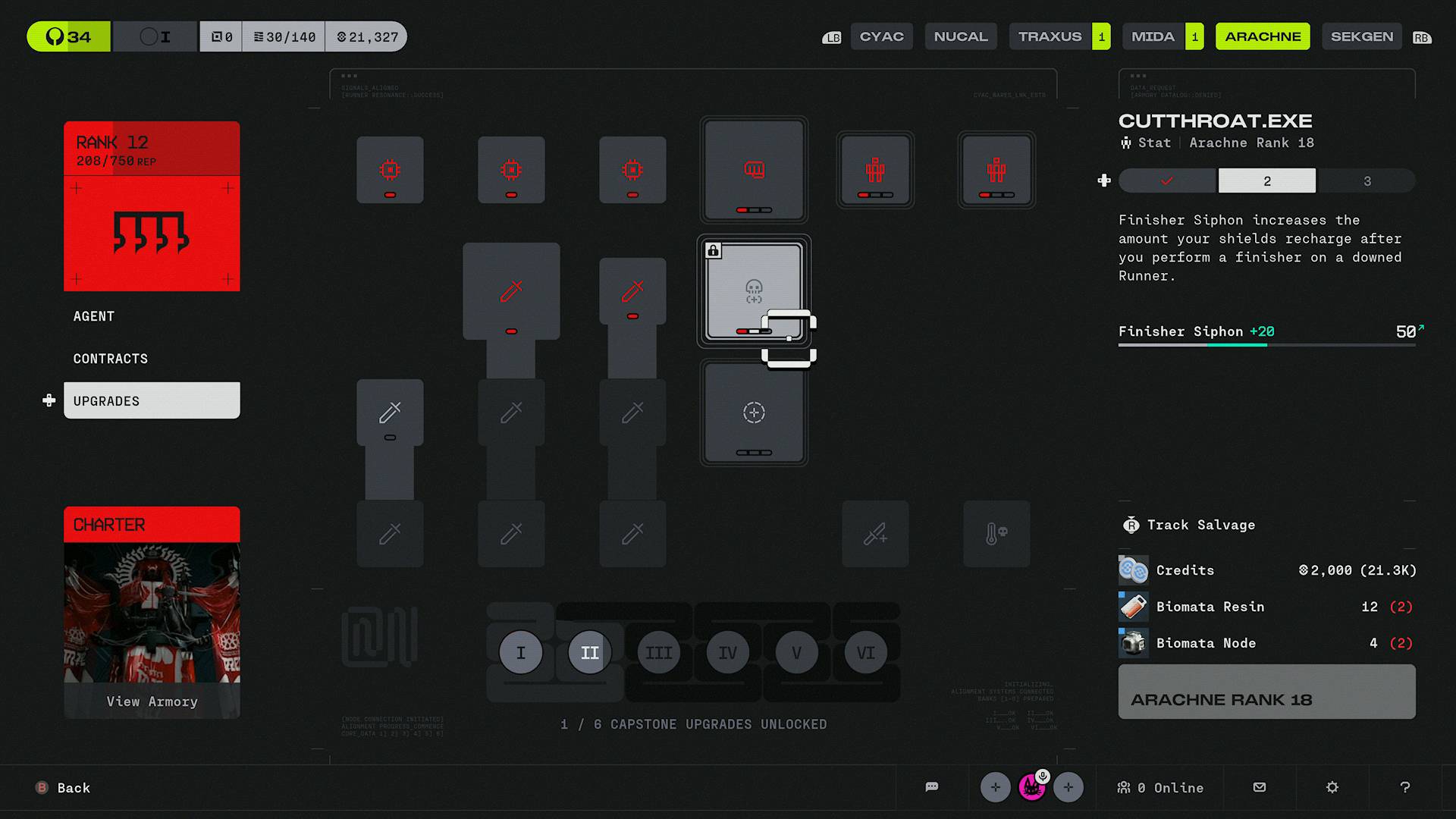This screenshot has height=819, width=1456.
Task: Select the locked skull Cutthroat.exe upgrade node
Action: coord(753,290)
